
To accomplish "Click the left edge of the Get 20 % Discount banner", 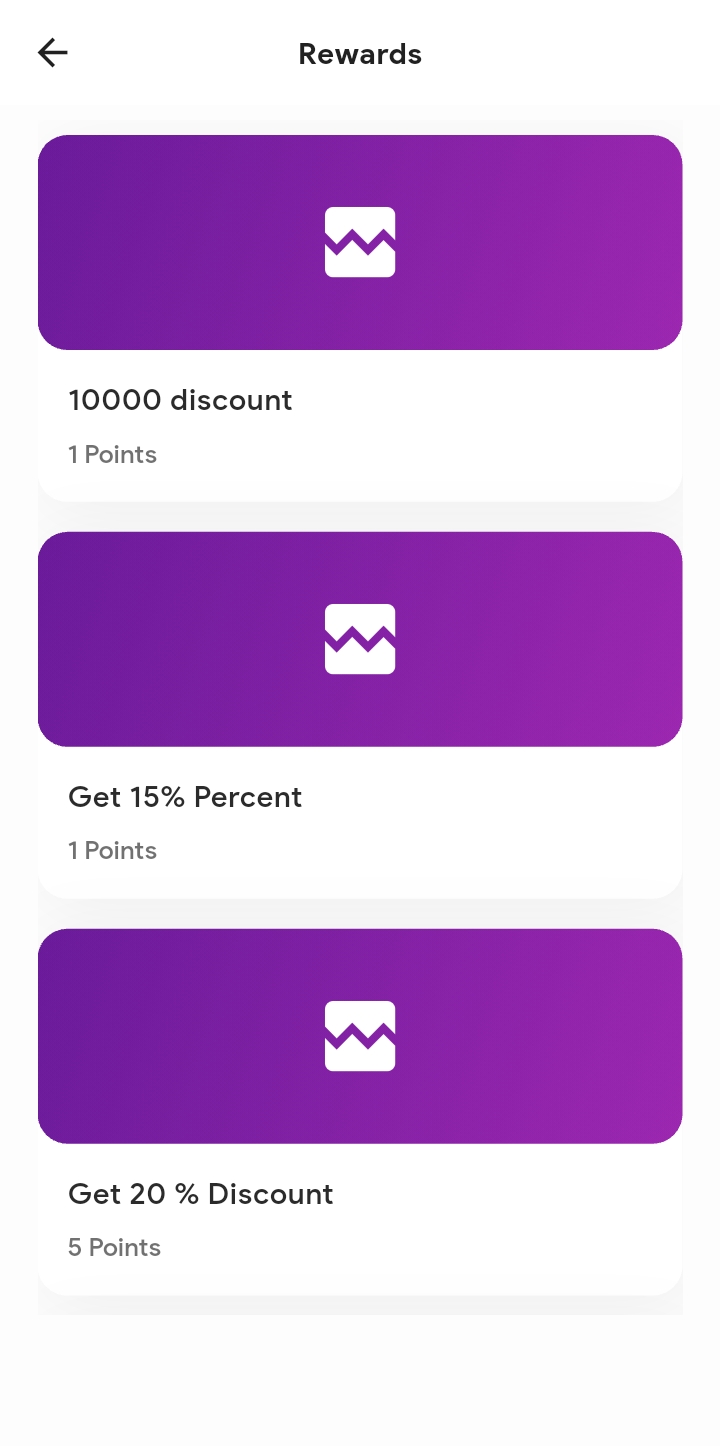I will 60,1036.
